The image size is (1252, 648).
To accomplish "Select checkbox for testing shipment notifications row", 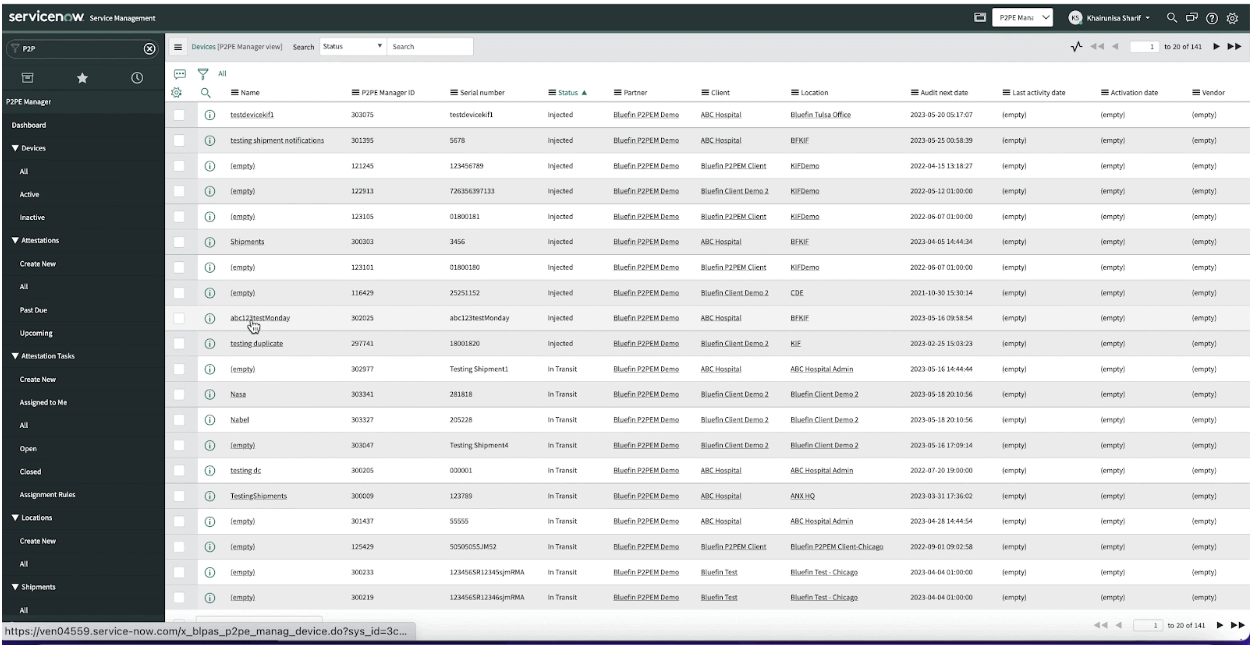I will pyautogui.click(x=180, y=141).
